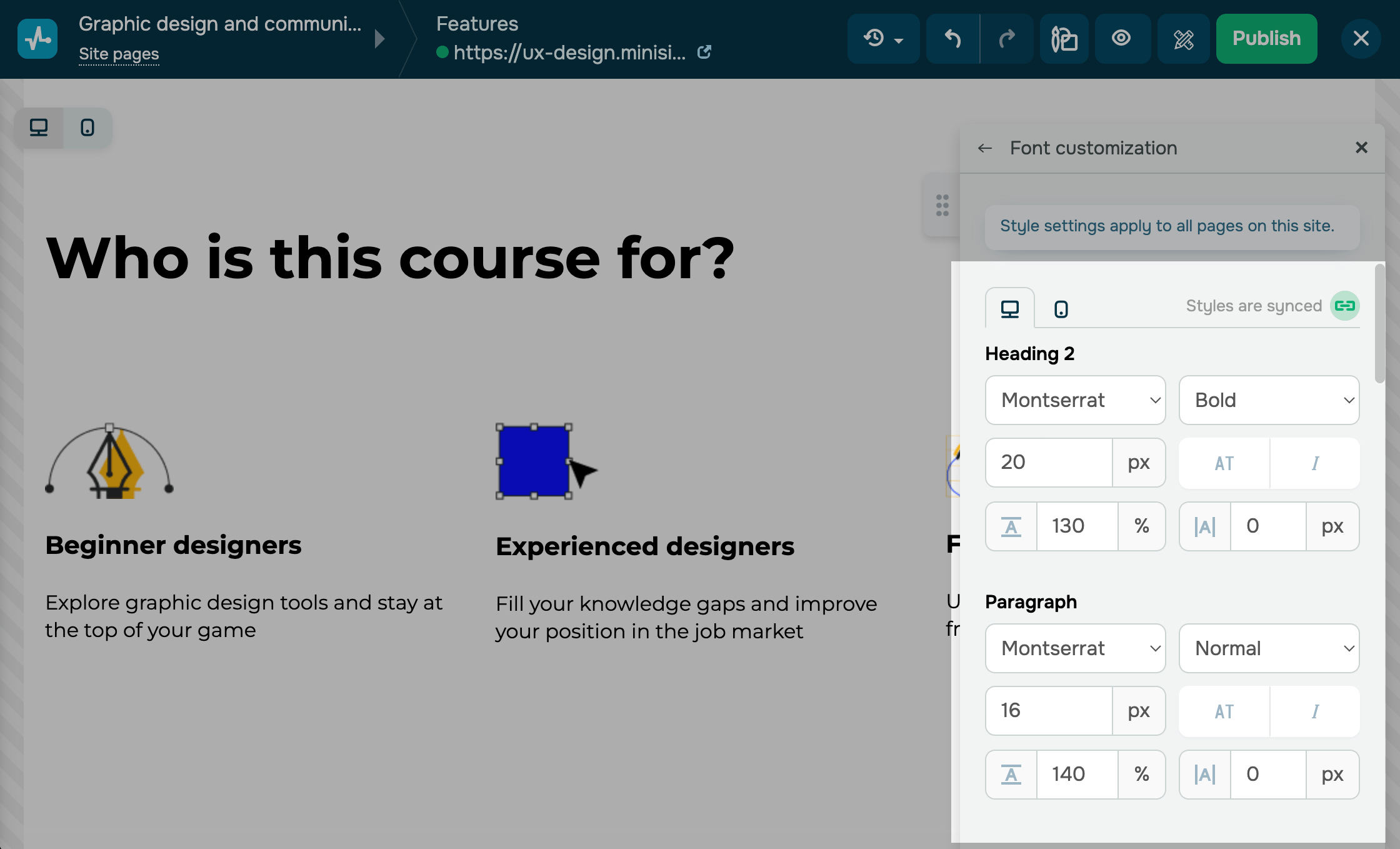The height and width of the screenshot is (849, 1400).
Task: Open the Site pages link
Action: click(119, 54)
